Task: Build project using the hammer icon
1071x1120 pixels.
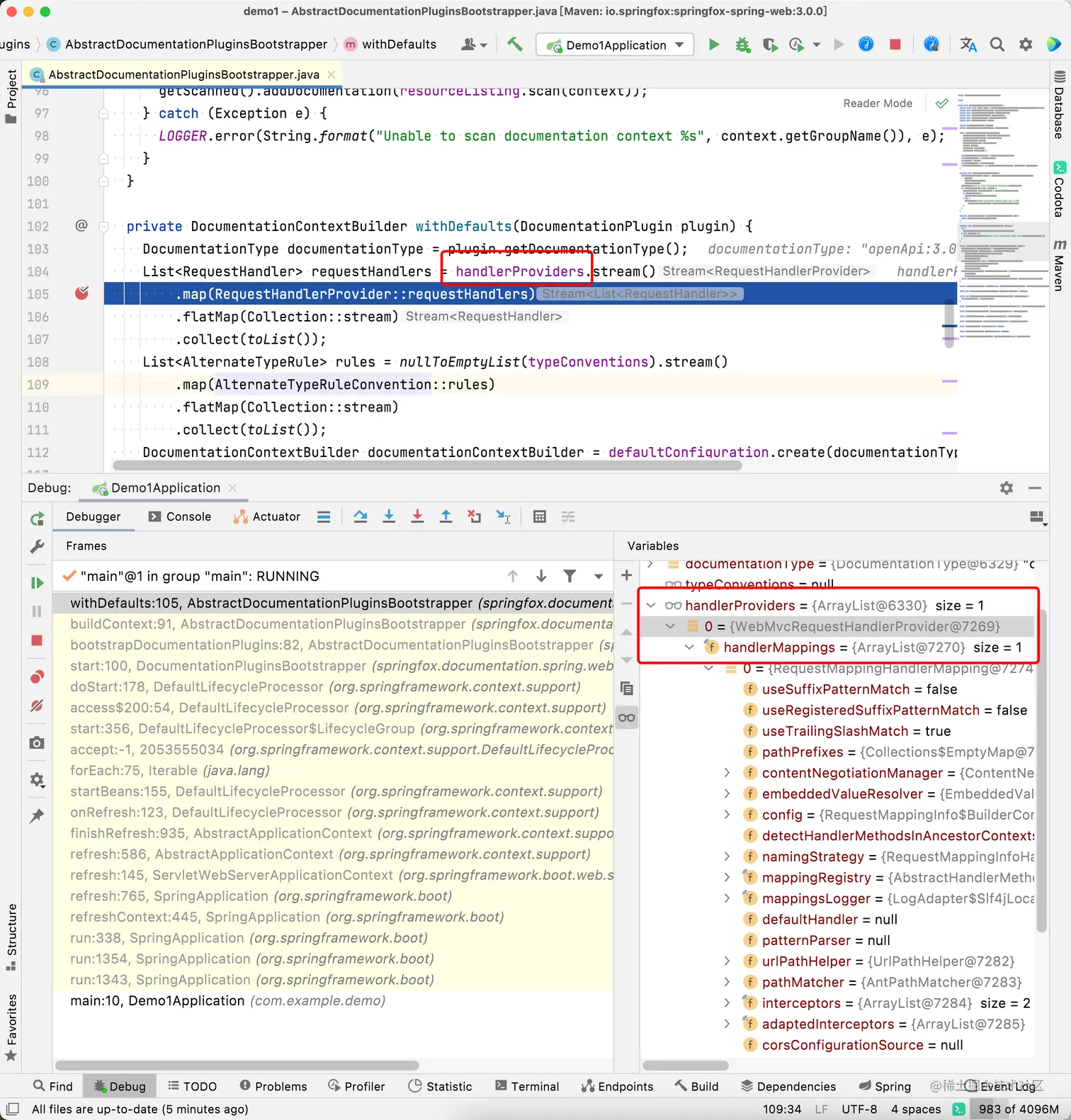Action: [515, 45]
